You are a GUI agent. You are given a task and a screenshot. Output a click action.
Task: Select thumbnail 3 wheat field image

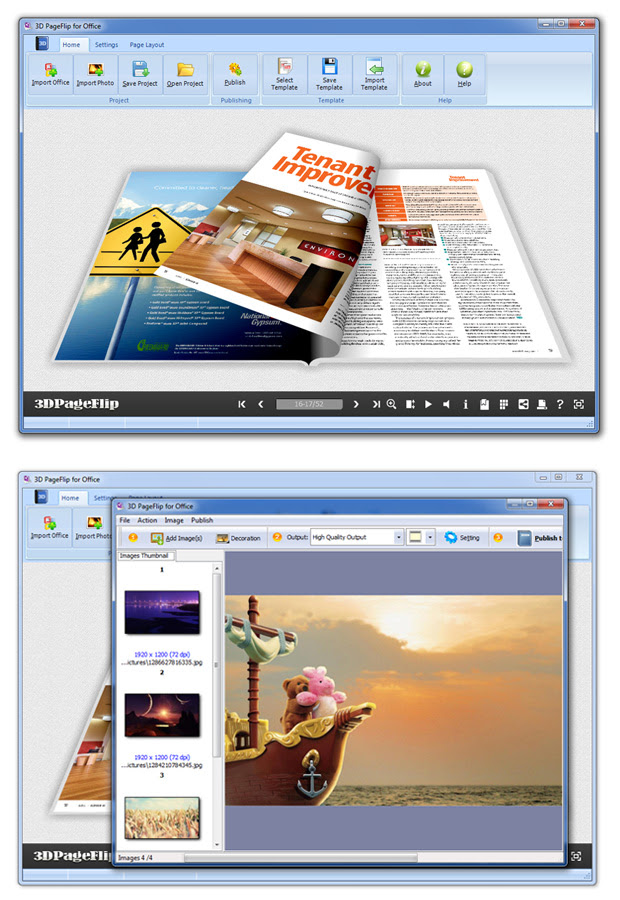click(162, 818)
